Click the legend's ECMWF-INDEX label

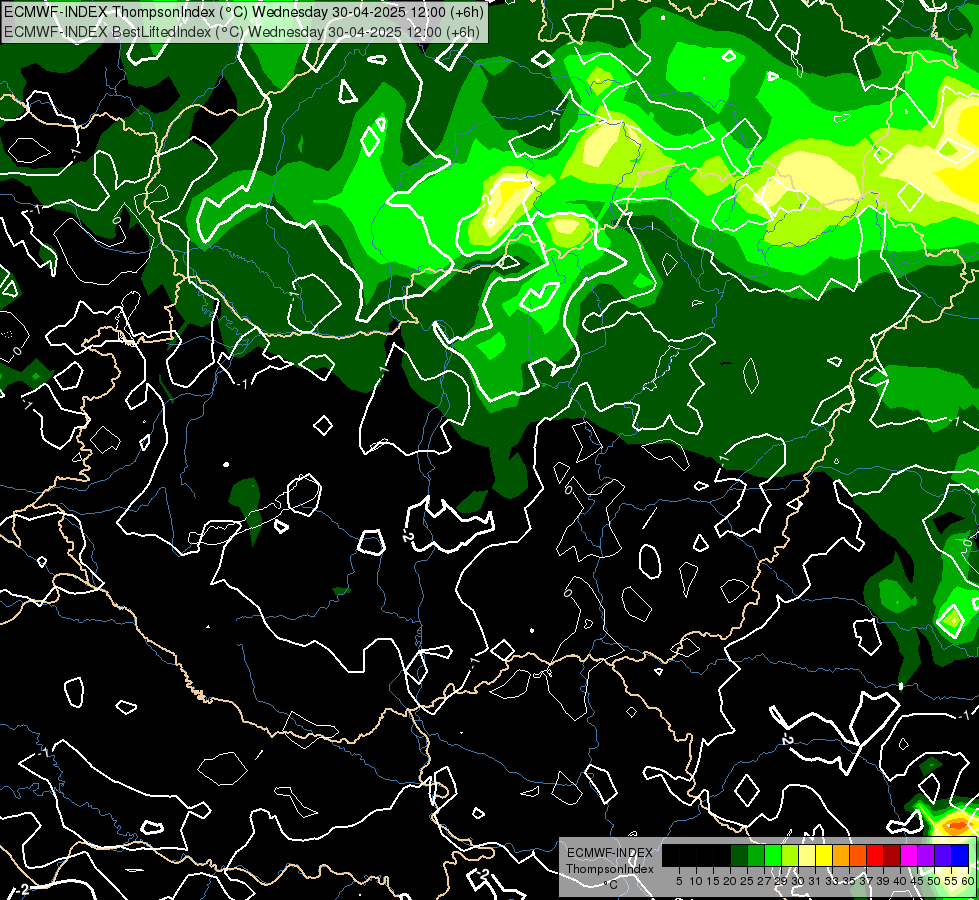[x=610, y=853]
